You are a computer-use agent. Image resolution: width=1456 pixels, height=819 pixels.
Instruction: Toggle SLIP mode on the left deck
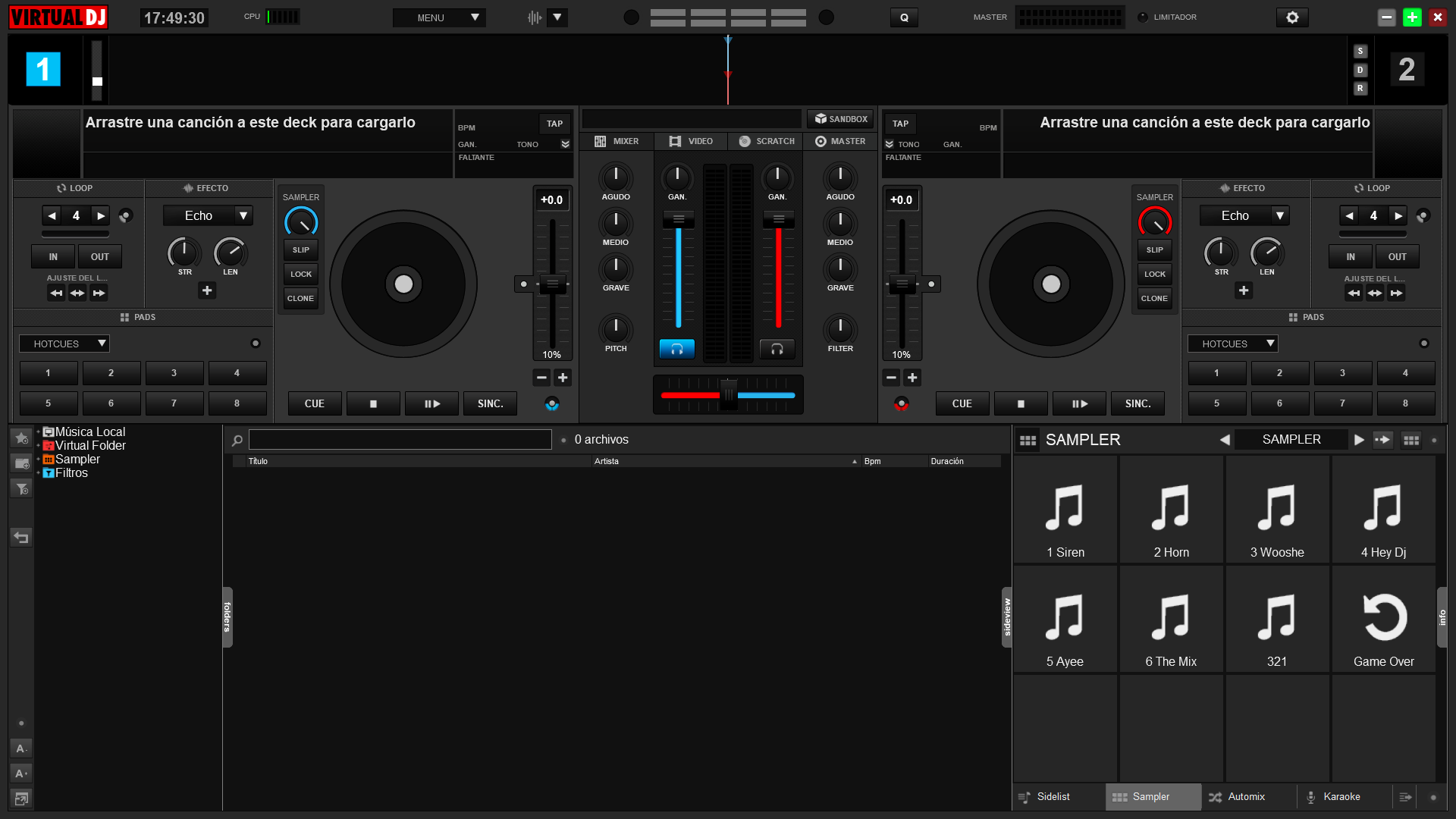pos(301,249)
